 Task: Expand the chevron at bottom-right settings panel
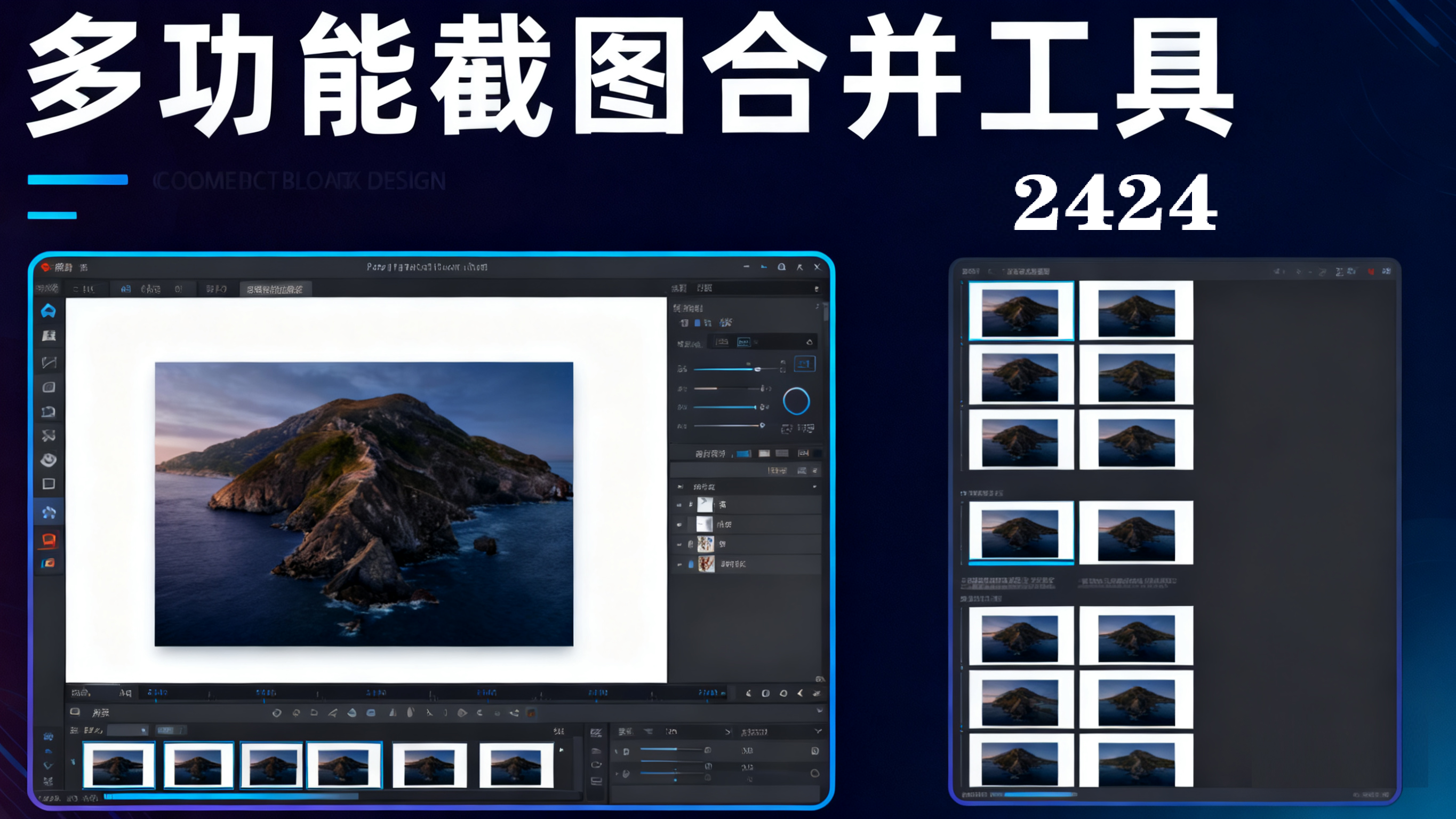[818, 731]
